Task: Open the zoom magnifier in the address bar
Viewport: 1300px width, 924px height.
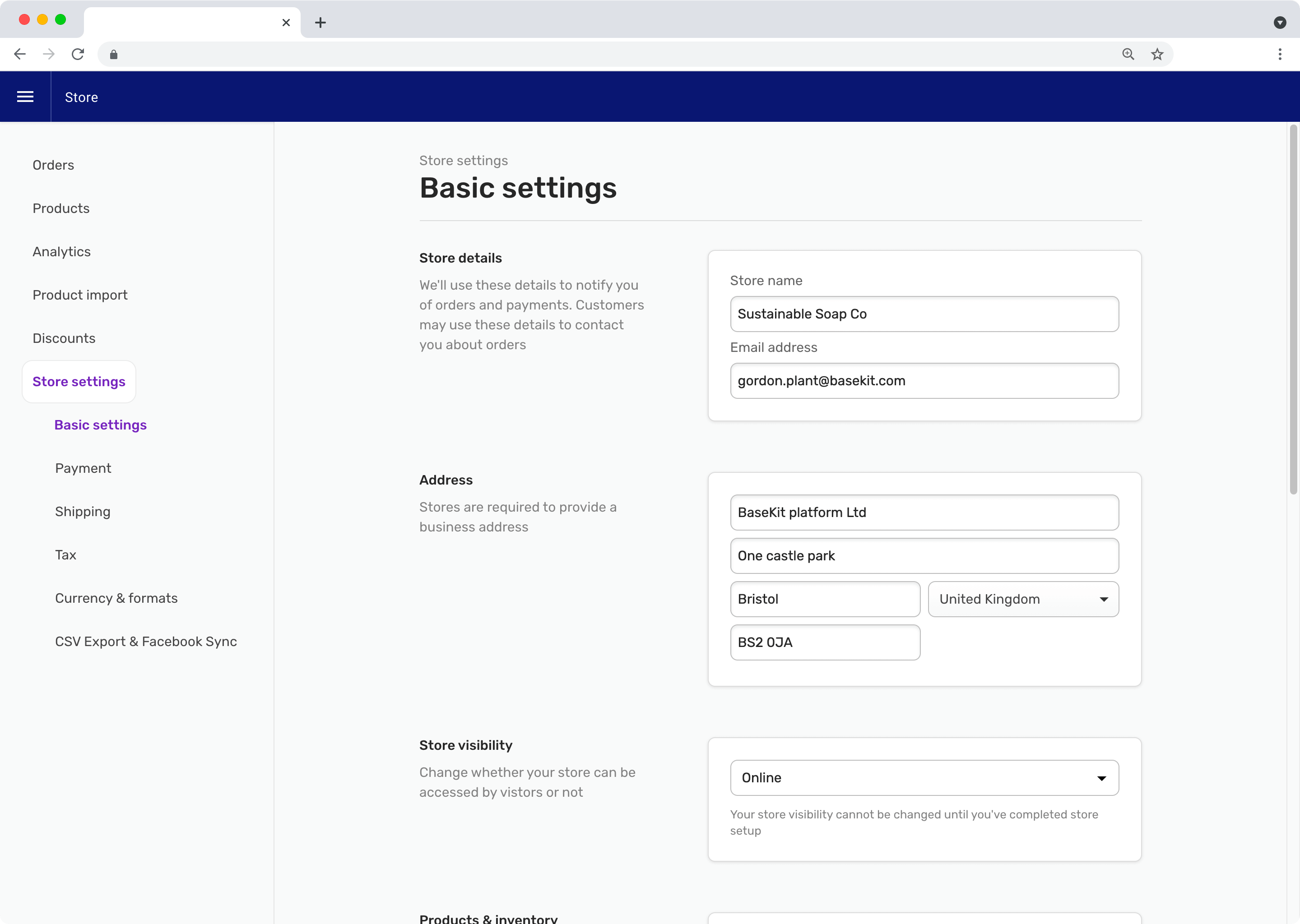Action: (1128, 54)
